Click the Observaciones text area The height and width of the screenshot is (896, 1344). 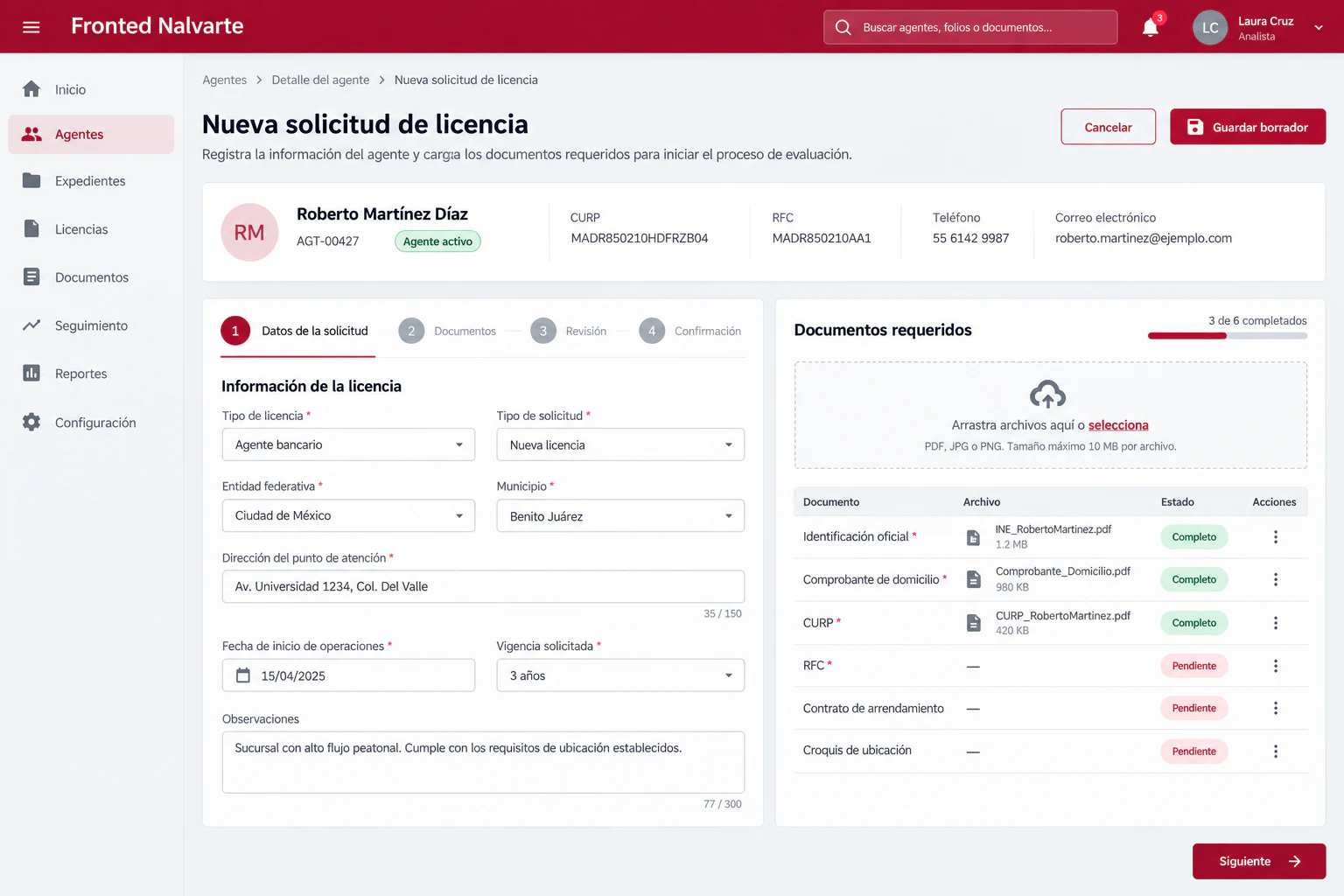[x=483, y=762]
